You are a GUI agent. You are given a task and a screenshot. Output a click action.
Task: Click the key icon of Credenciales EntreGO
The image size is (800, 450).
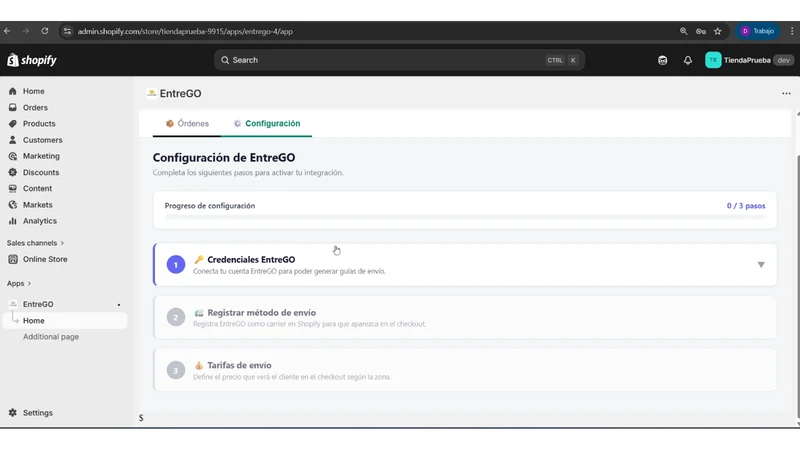[198, 259]
